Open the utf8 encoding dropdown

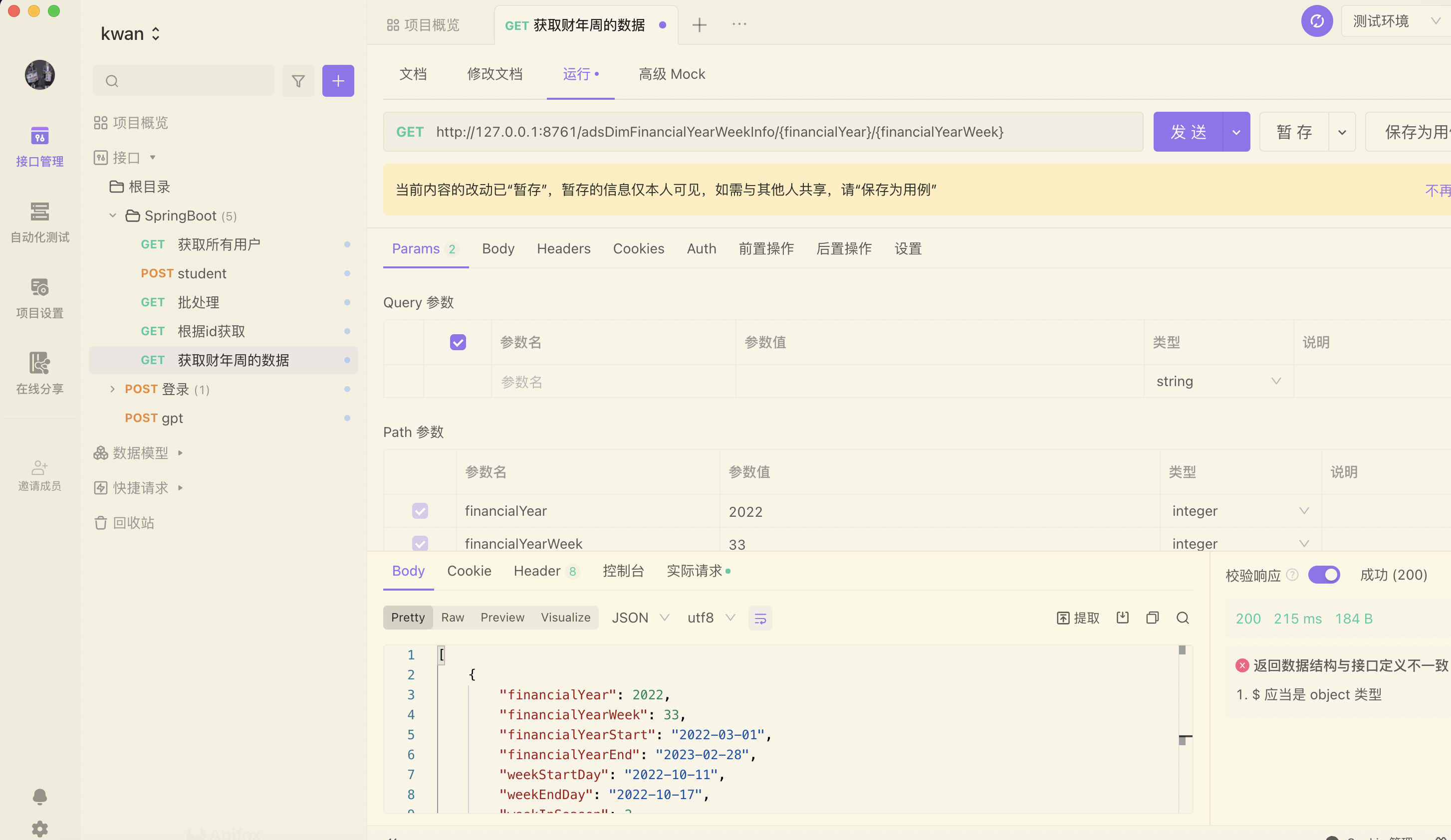click(711, 618)
